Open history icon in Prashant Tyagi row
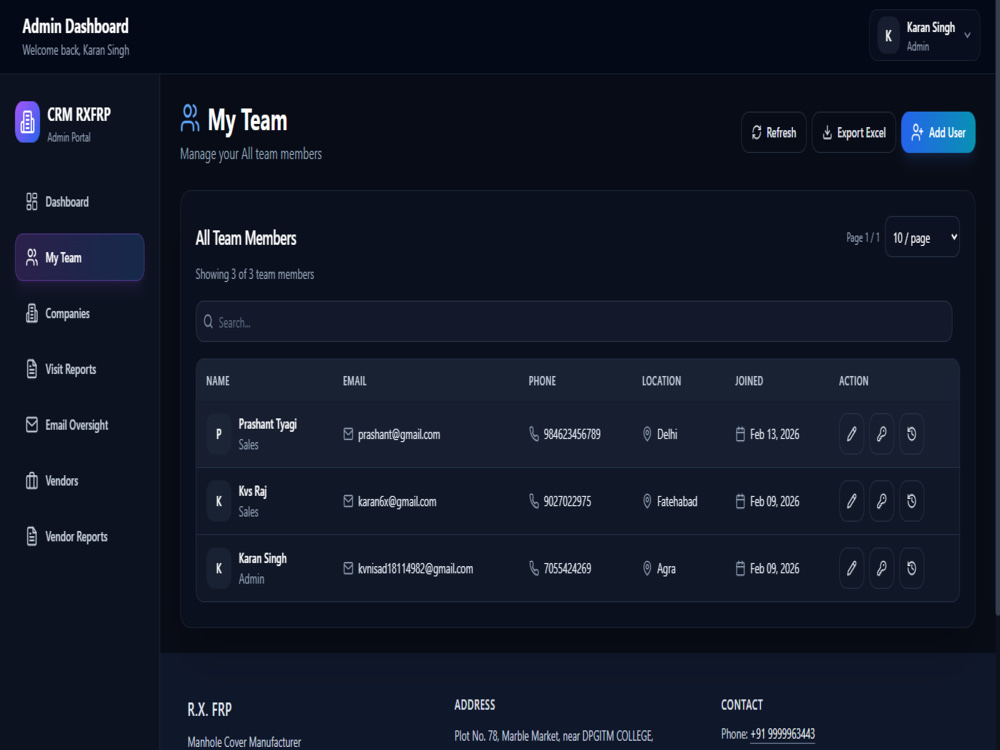Screen dimensions: 1000x750 tap(911, 434)
